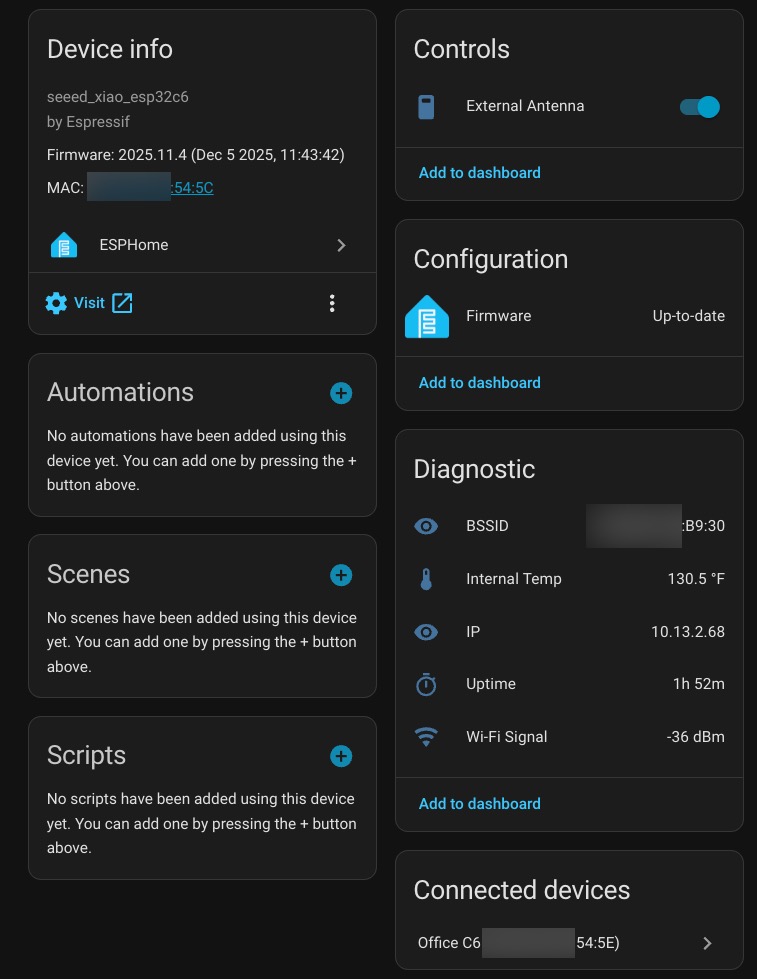Open the Uptime diagnostic entry
This screenshot has height=979, width=757.
click(x=569, y=684)
